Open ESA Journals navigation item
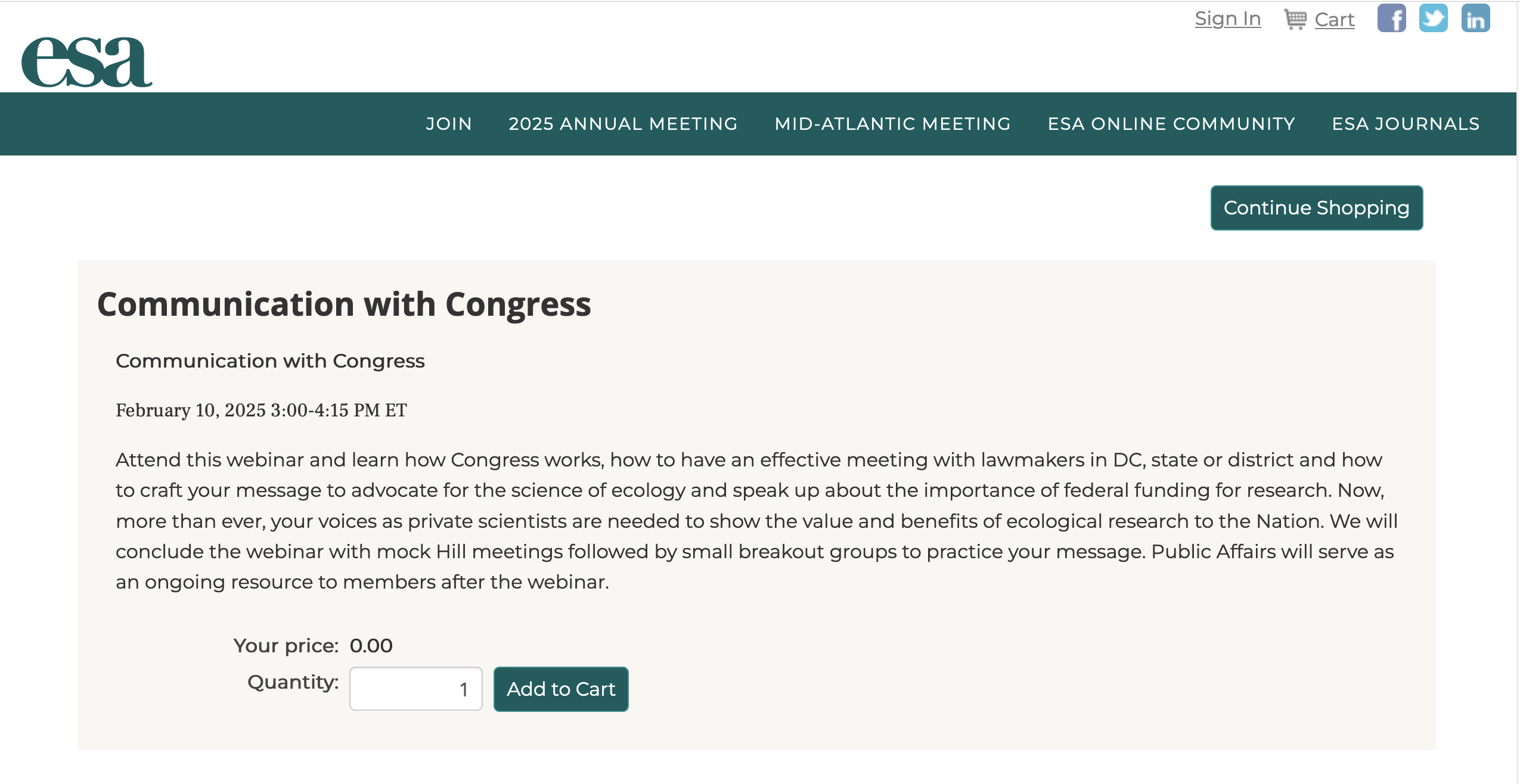This screenshot has height=784, width=1520. click(1406, 124)
